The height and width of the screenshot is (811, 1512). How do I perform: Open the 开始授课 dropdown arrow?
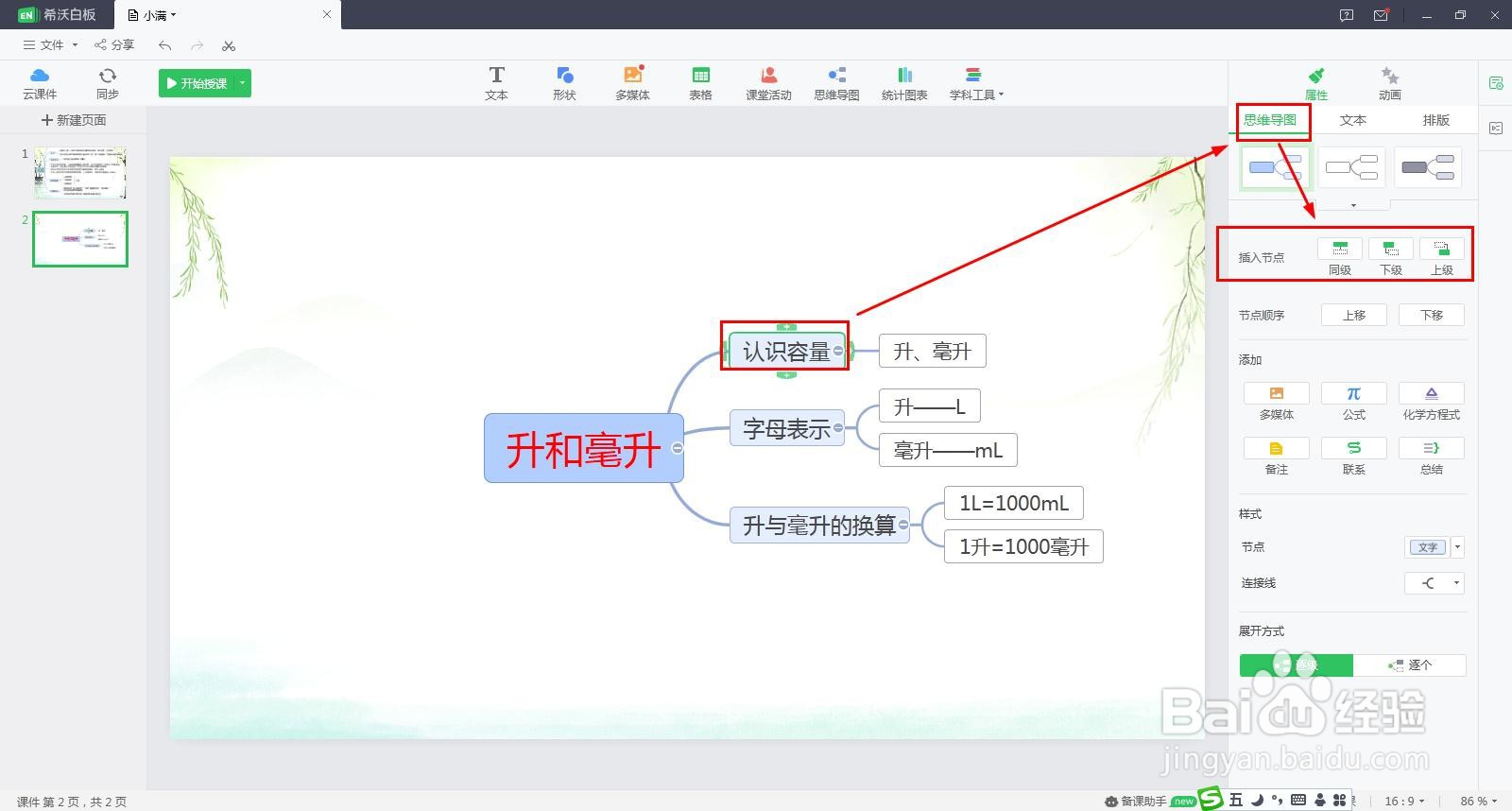click(243, 83)
